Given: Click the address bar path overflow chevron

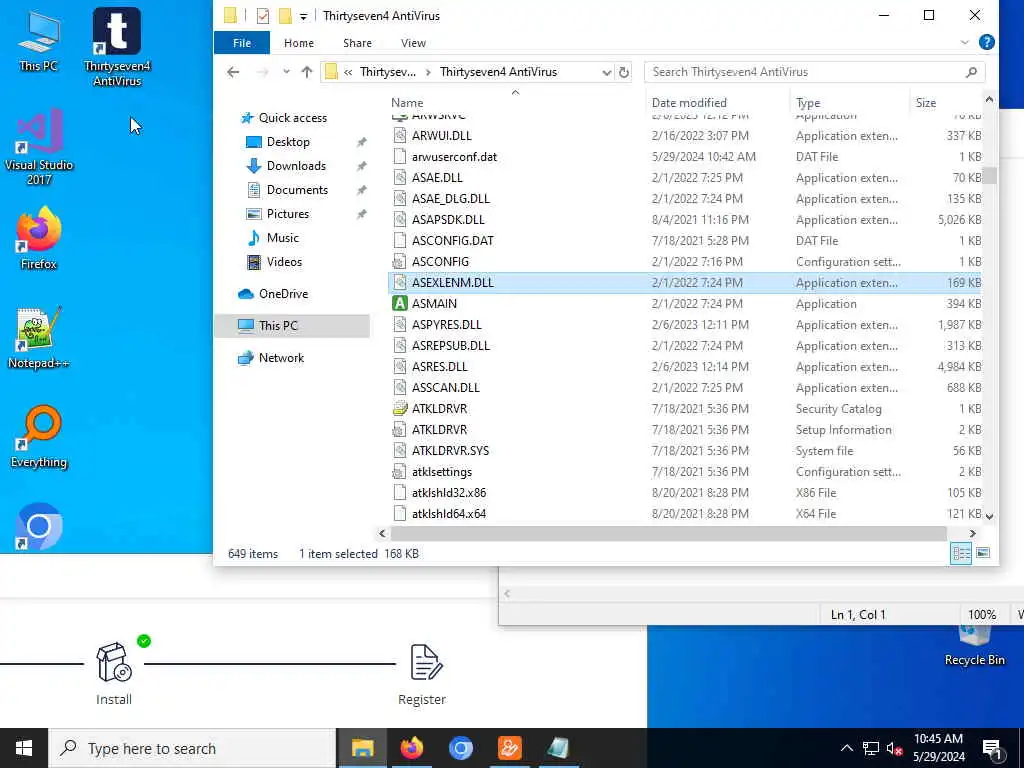Looking at the screenshot, I should click(x=348, y=72).
